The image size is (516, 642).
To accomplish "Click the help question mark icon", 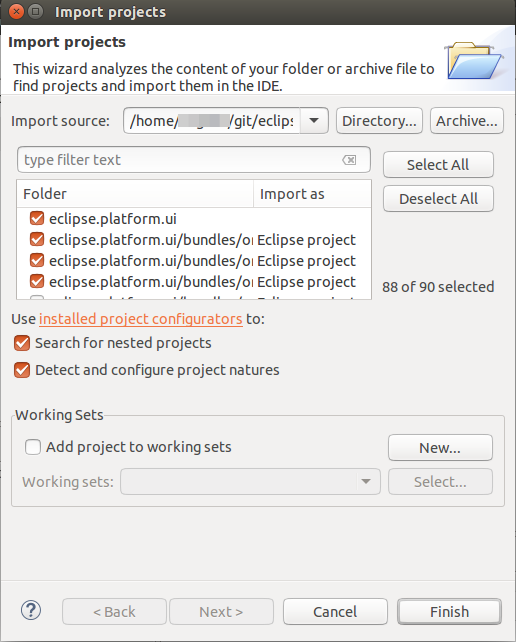I will [31, 610].
